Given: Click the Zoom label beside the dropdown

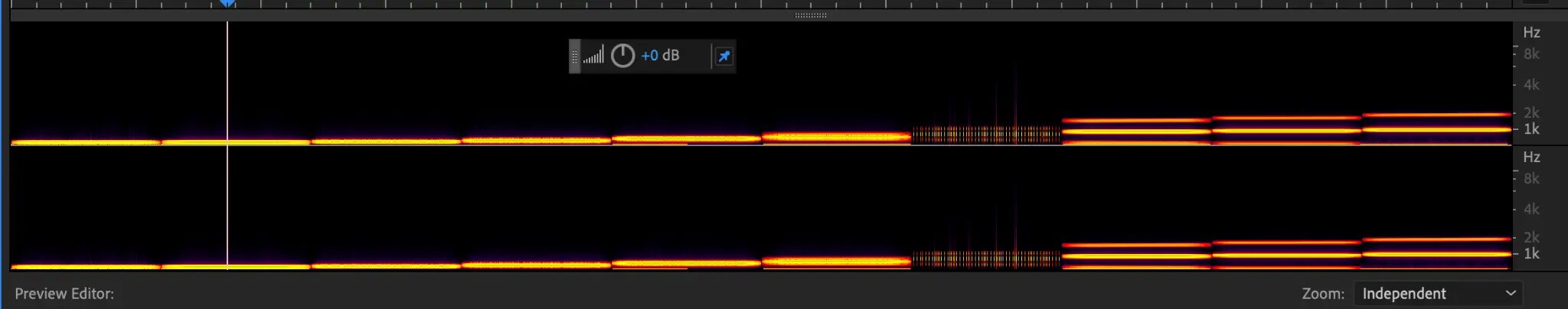Looking at the screenshot, I should pos(1322,294).
